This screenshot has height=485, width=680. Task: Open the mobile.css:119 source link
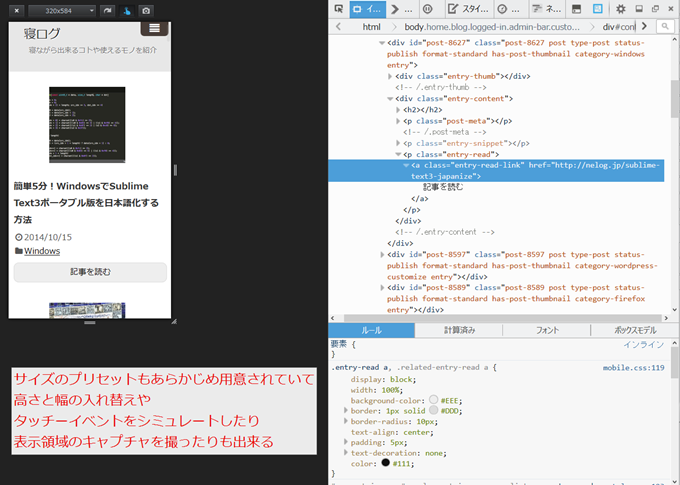(x=634, y=368)
